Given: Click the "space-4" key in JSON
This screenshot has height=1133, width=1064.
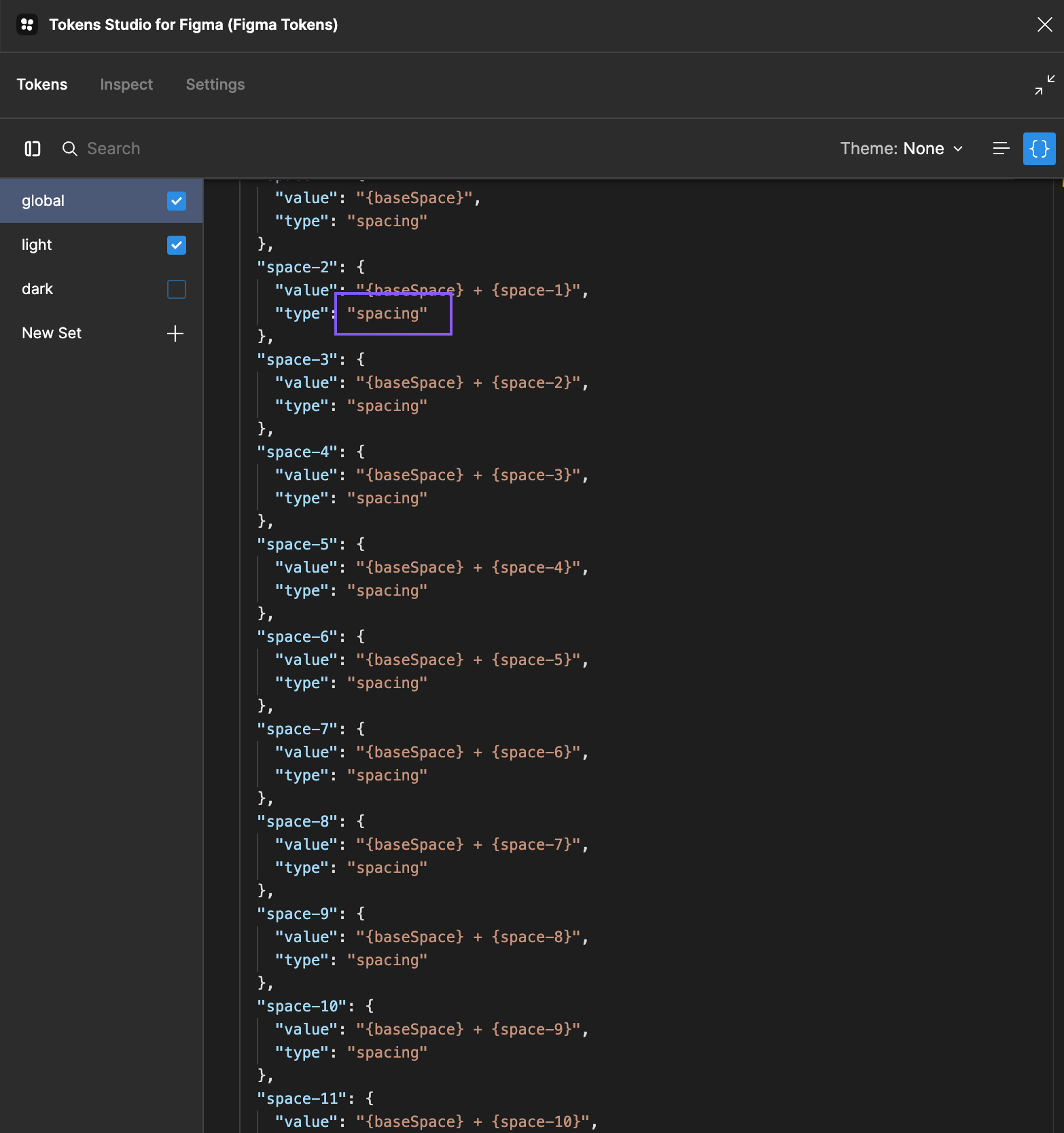Looking at the screenshot, I should coord(297,452).
